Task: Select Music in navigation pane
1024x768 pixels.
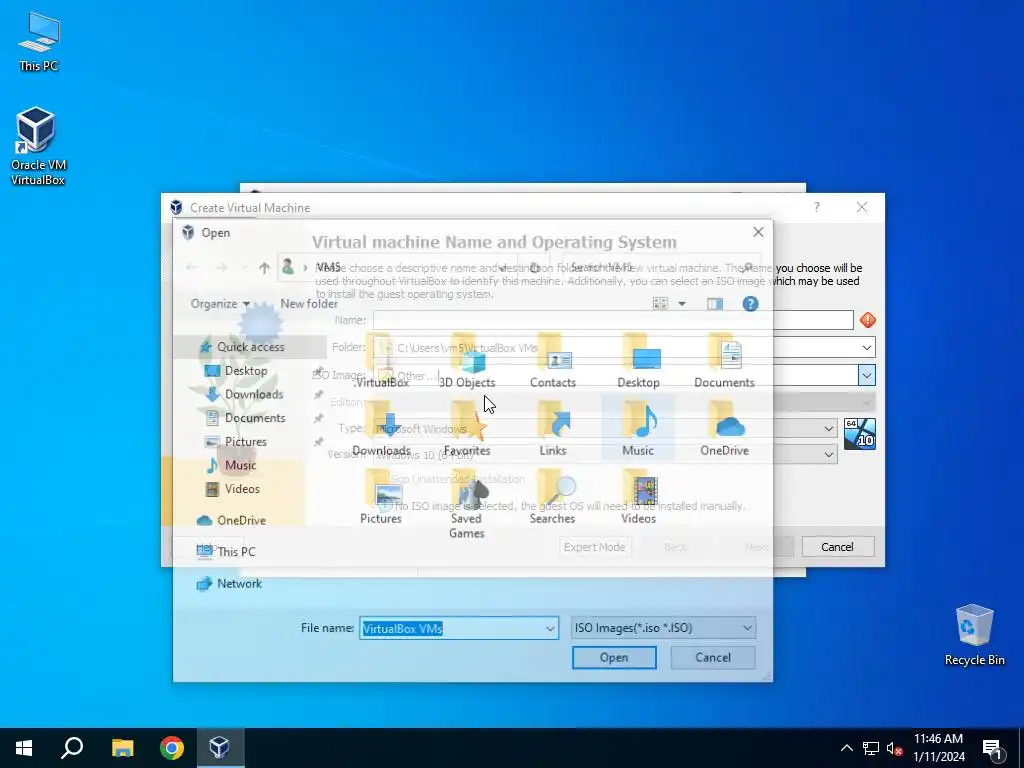Action: [x=240, y=465]
